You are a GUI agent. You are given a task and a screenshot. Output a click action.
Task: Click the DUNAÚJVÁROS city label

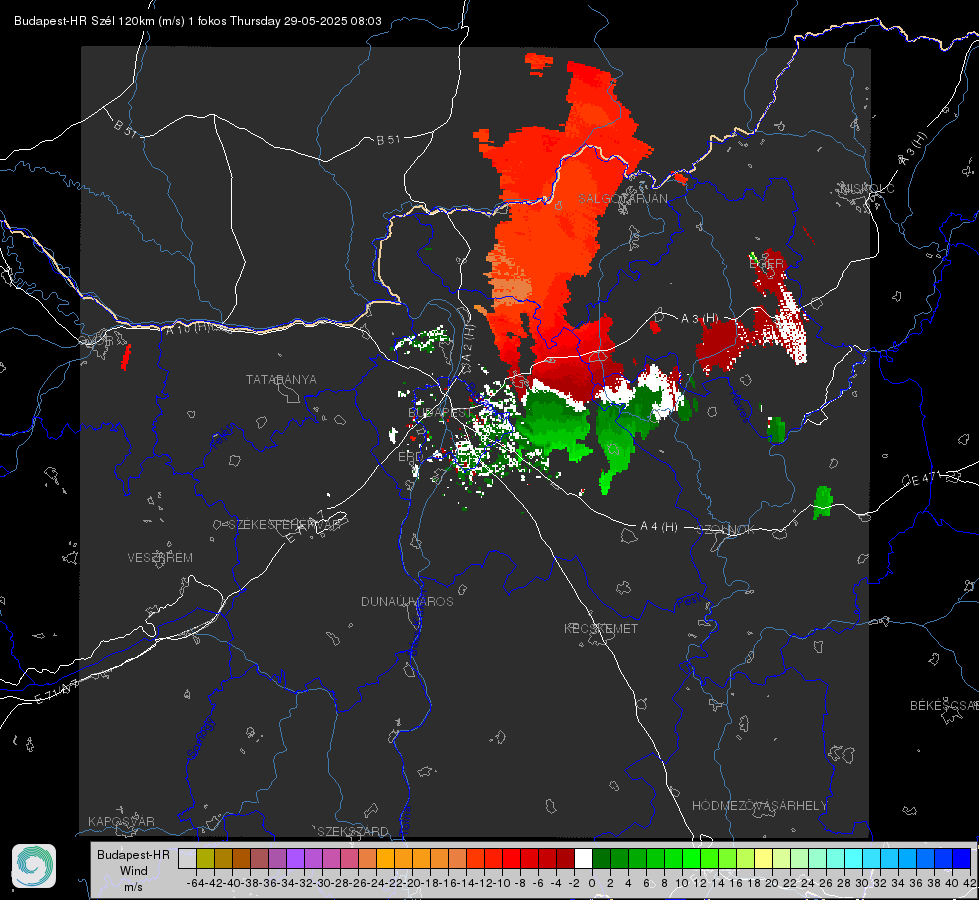[x=407, y=601]
